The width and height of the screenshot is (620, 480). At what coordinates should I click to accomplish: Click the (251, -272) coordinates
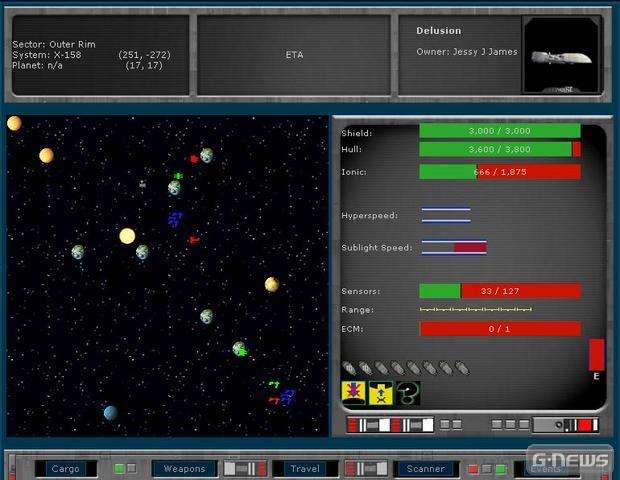(x=144, y=55)
